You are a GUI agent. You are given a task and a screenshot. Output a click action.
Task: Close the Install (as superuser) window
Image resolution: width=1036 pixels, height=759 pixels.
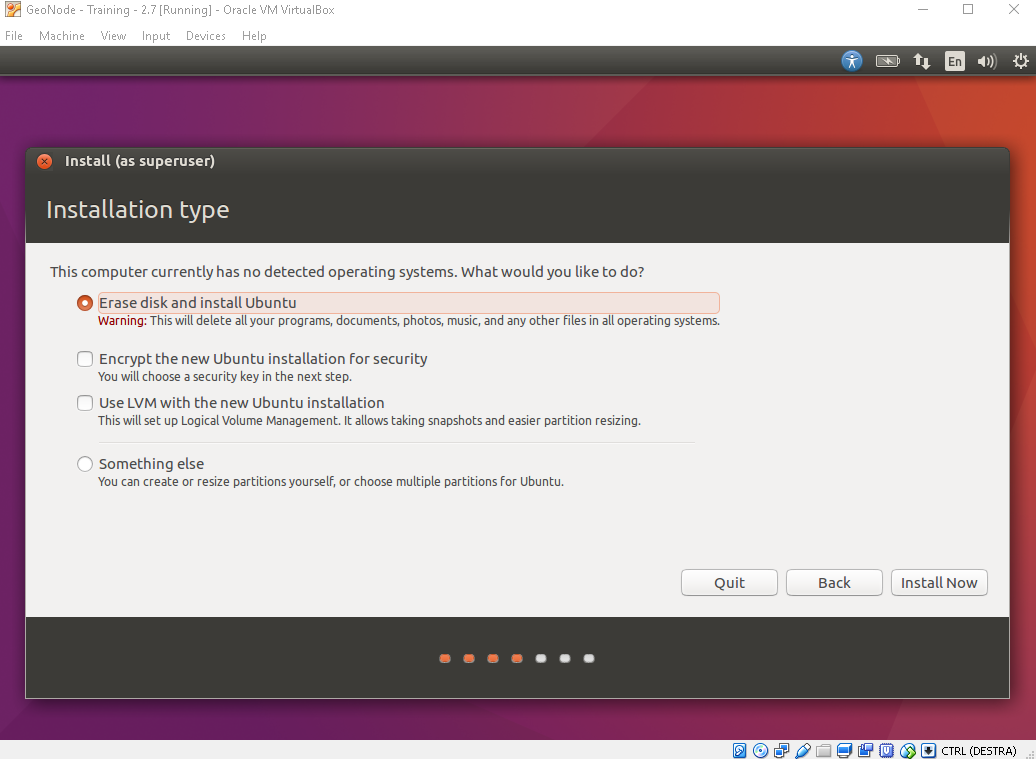[x=44, y=161]
